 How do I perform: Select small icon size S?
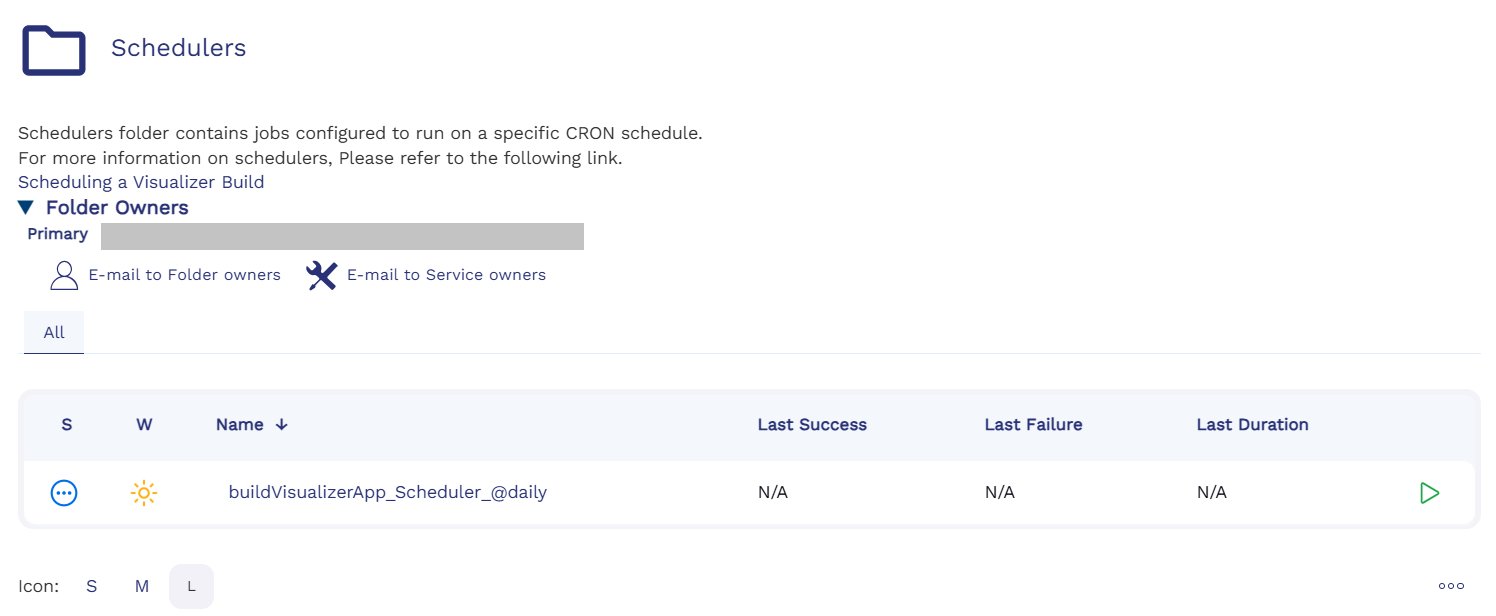pos(91,587)
